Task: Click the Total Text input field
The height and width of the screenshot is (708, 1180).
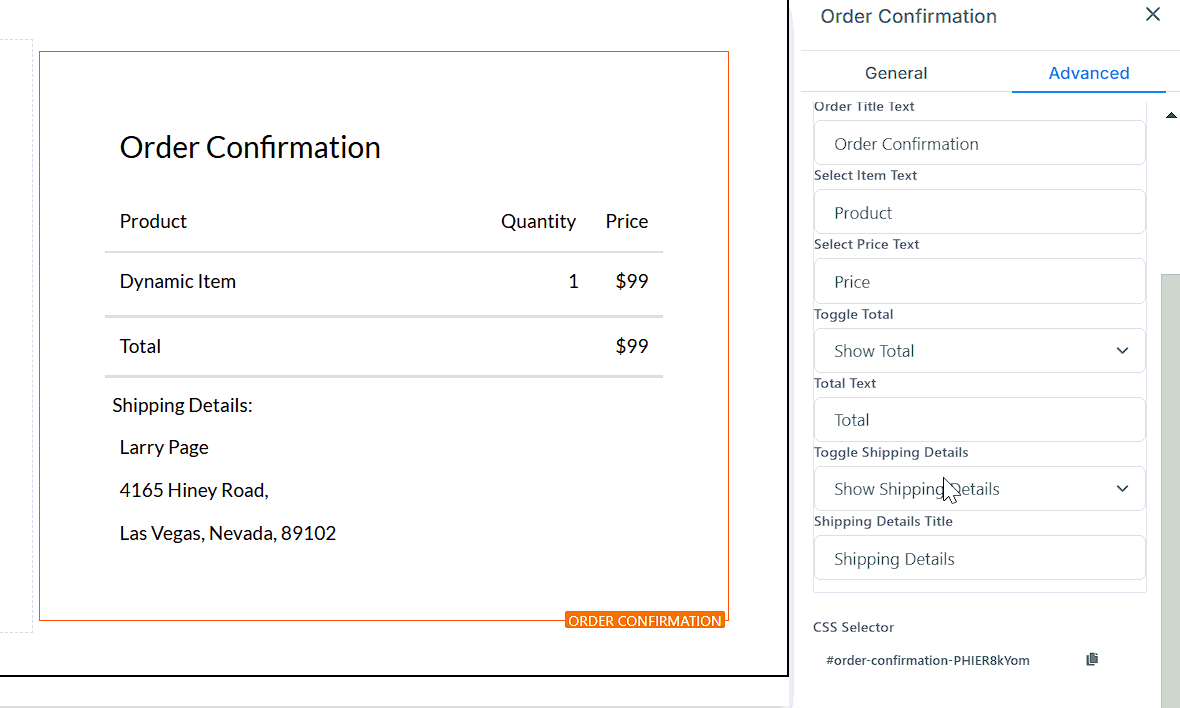Action: pos(979,420)
